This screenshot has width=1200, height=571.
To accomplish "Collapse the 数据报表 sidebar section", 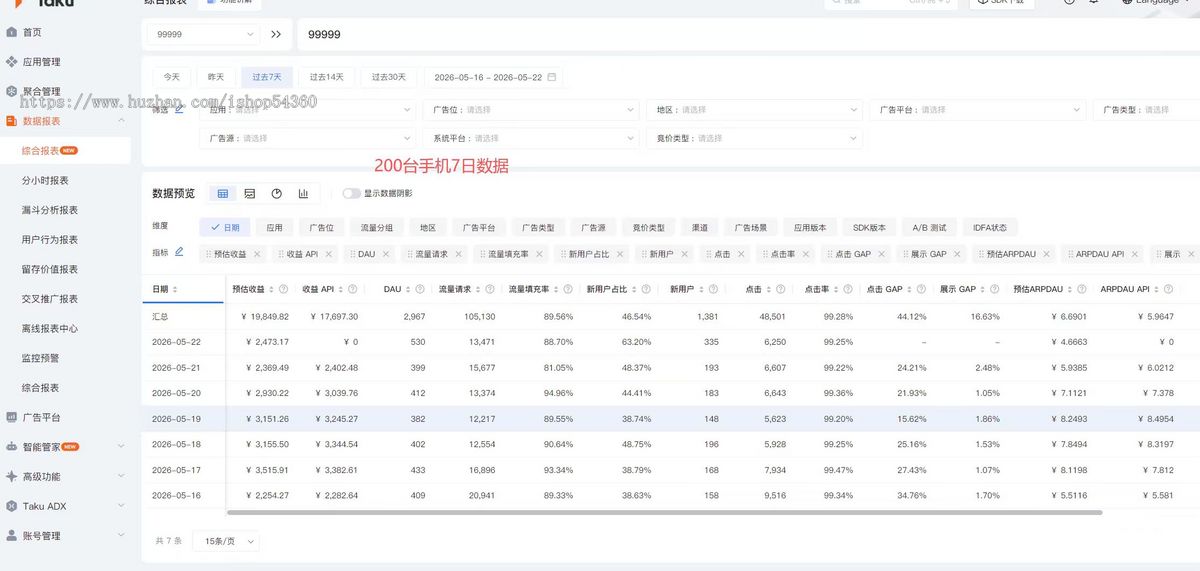I will pyautogui.click(x=121, y=121).
